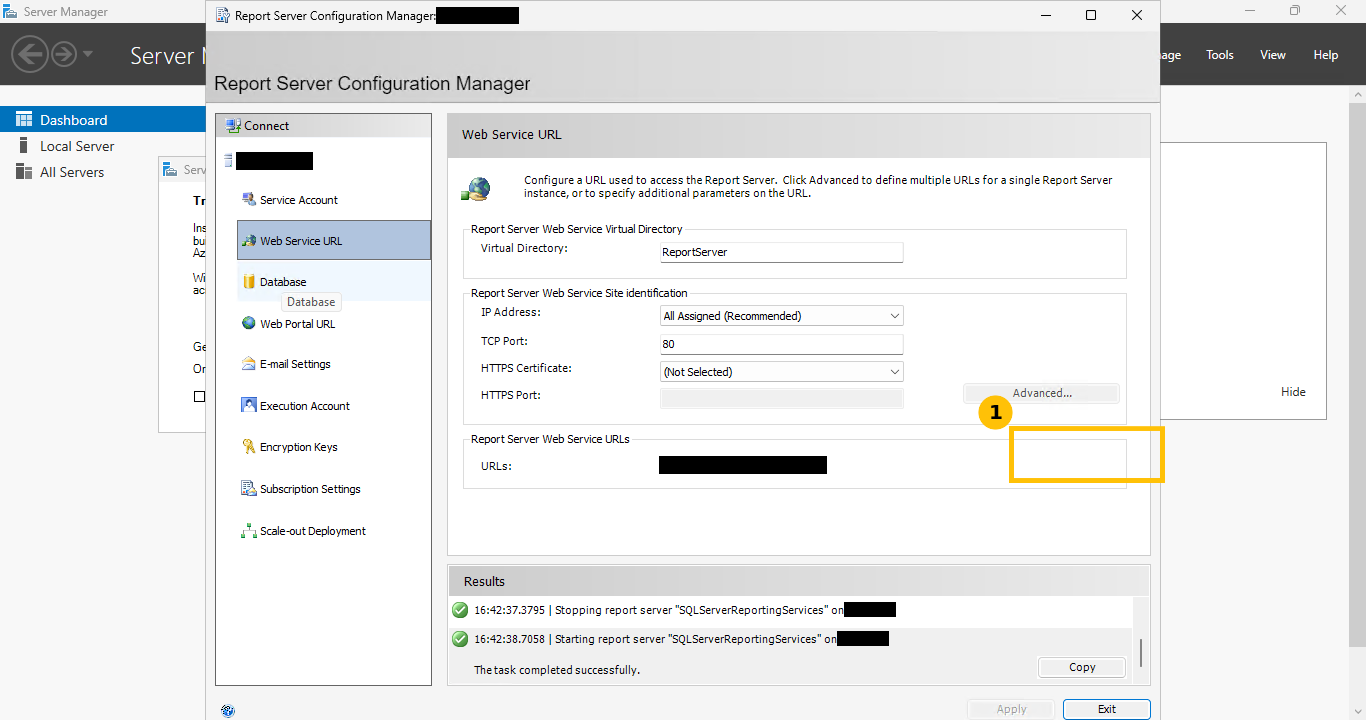Open the Tools menu in Server Manager
This screenshot has height=720, width=1366.
(1220, 55)
